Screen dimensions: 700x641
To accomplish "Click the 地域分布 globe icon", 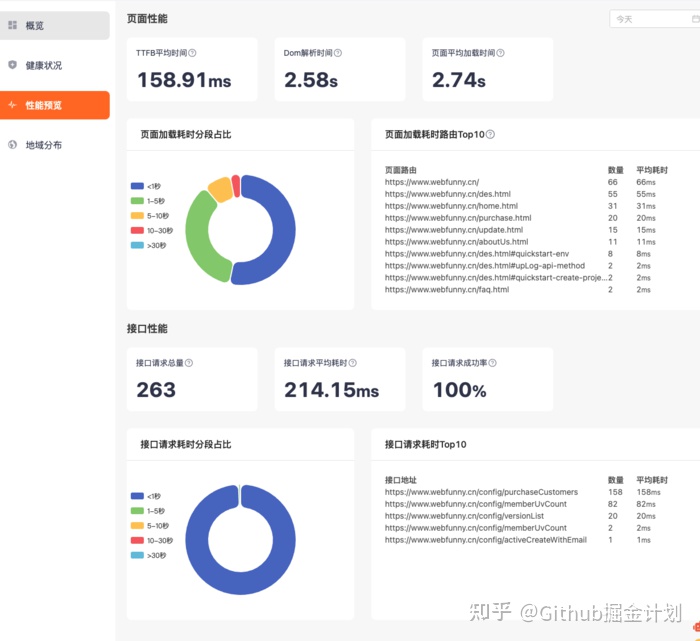I will pyautogui.click(x=12, y=145).
